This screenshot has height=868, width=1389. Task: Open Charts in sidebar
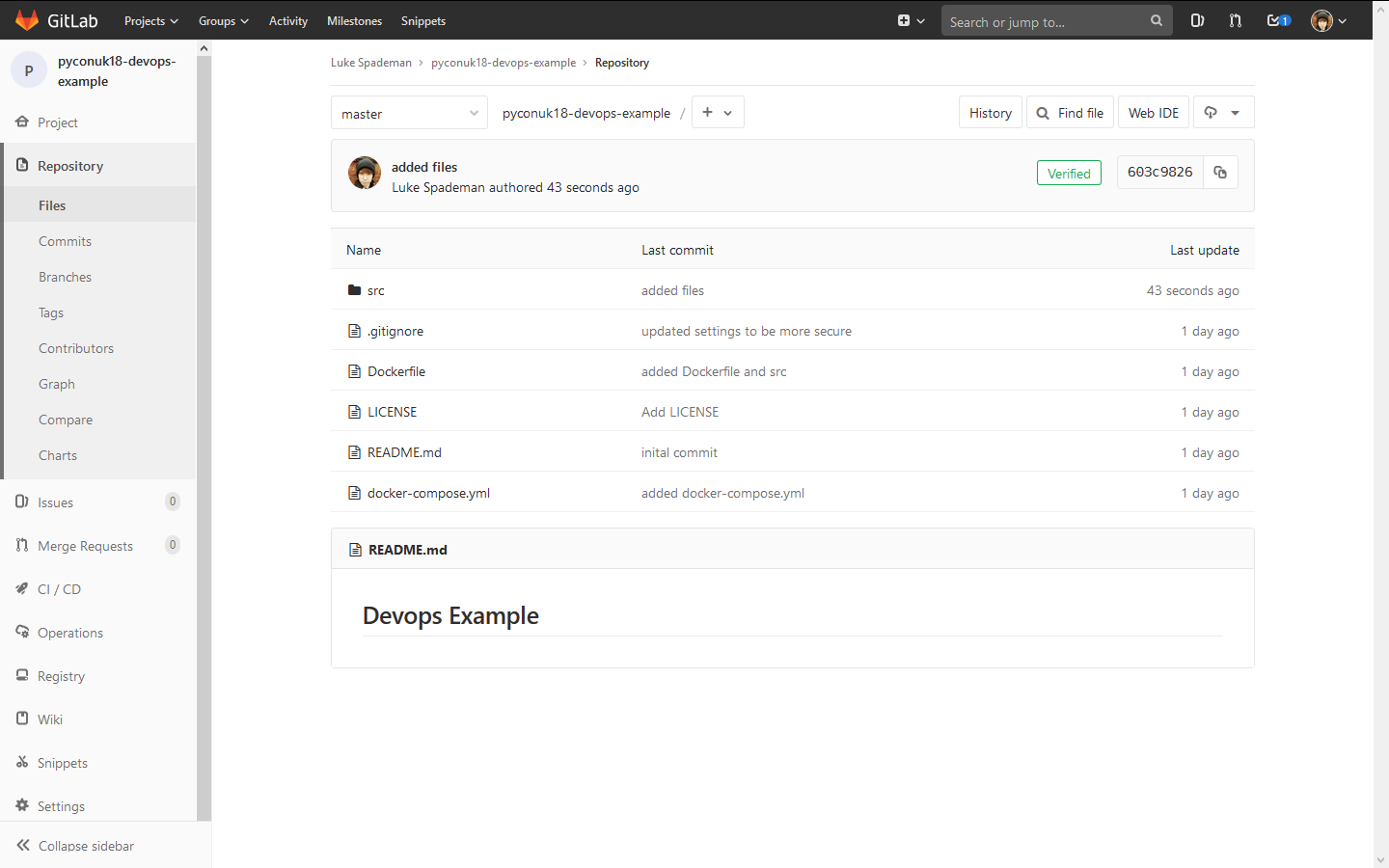pos(58,455)
